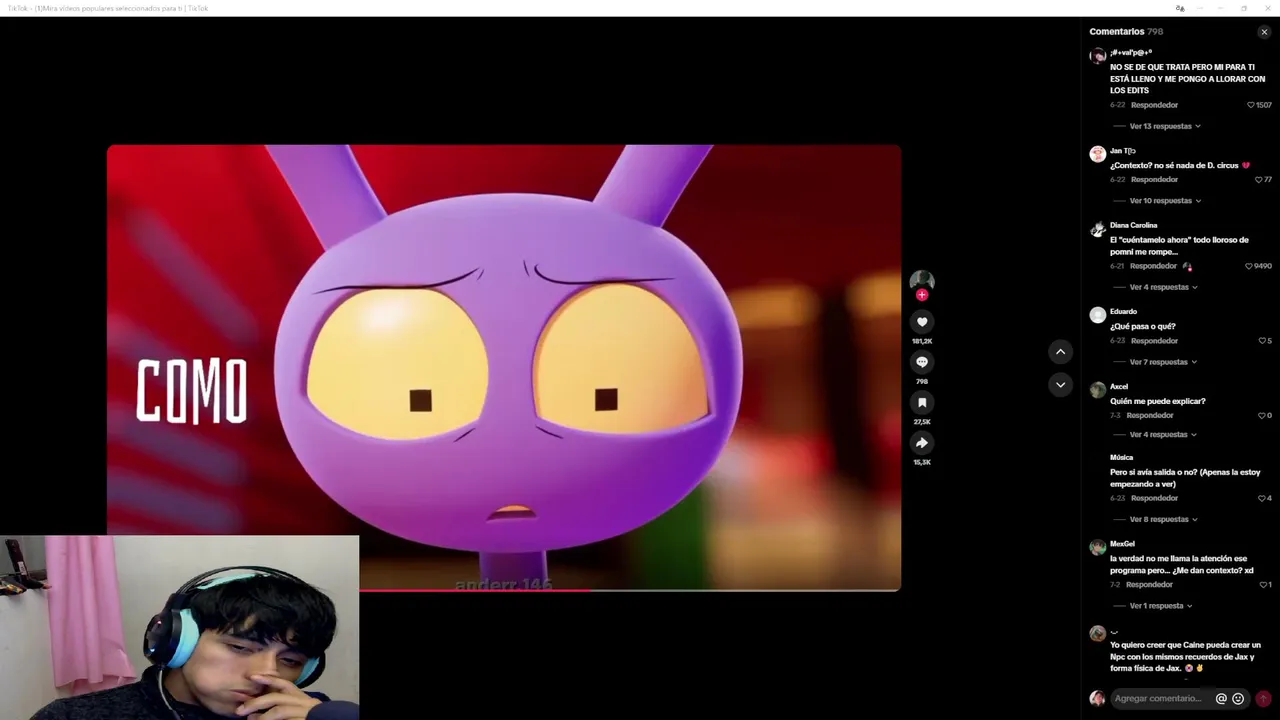The image size is (1280, 720).
Task: View Eduardo's gray avatar
Action: [x=1098, y=315]
